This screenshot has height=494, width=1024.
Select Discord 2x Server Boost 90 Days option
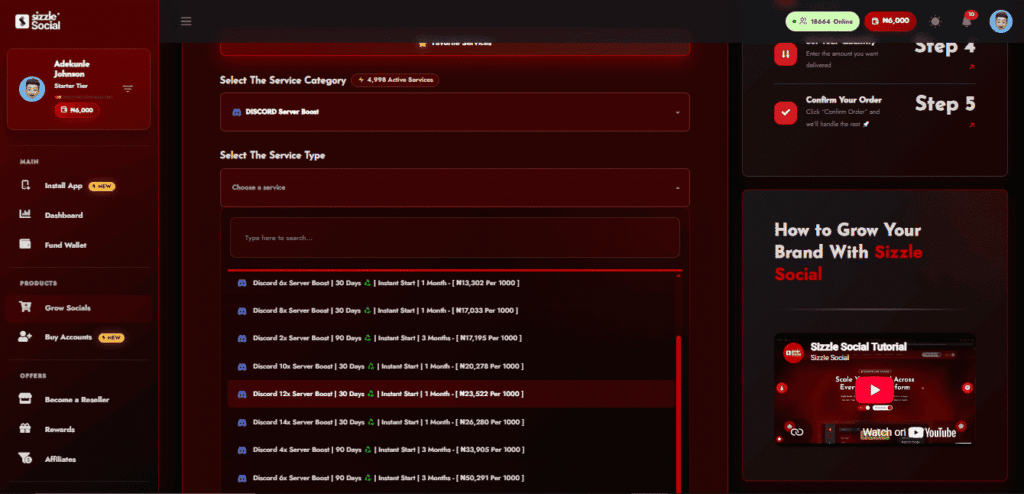(x=451, y=338)
